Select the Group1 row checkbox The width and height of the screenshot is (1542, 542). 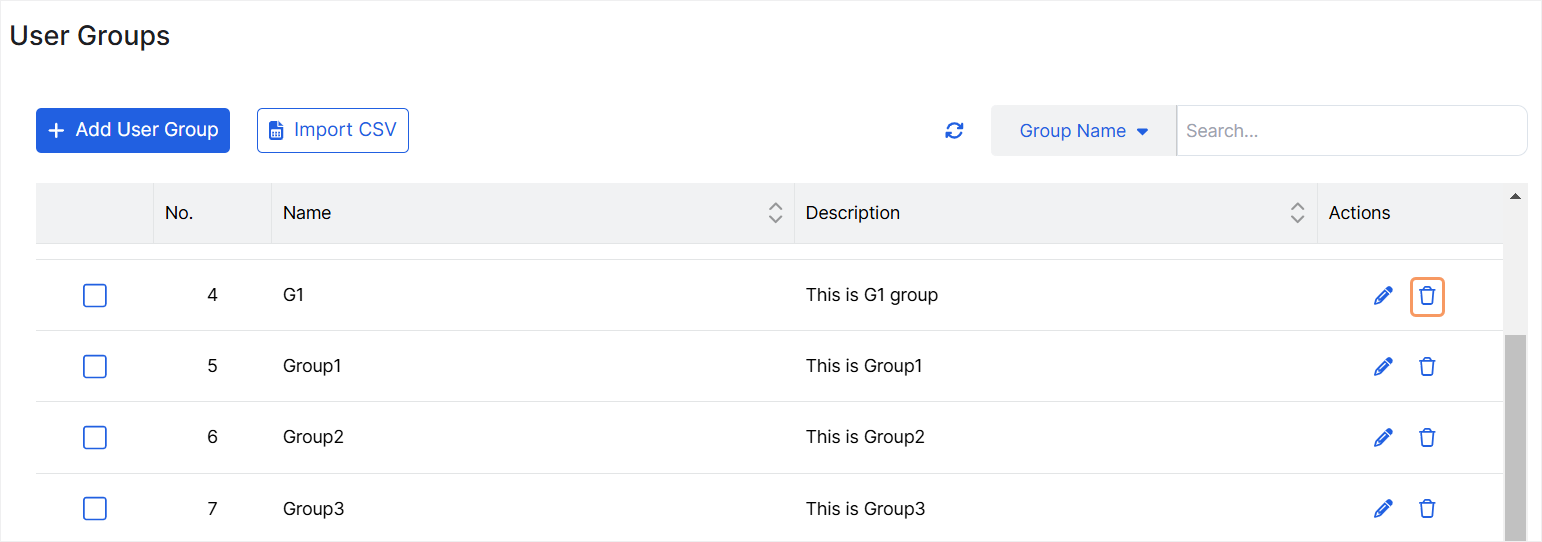pos(95,367)
